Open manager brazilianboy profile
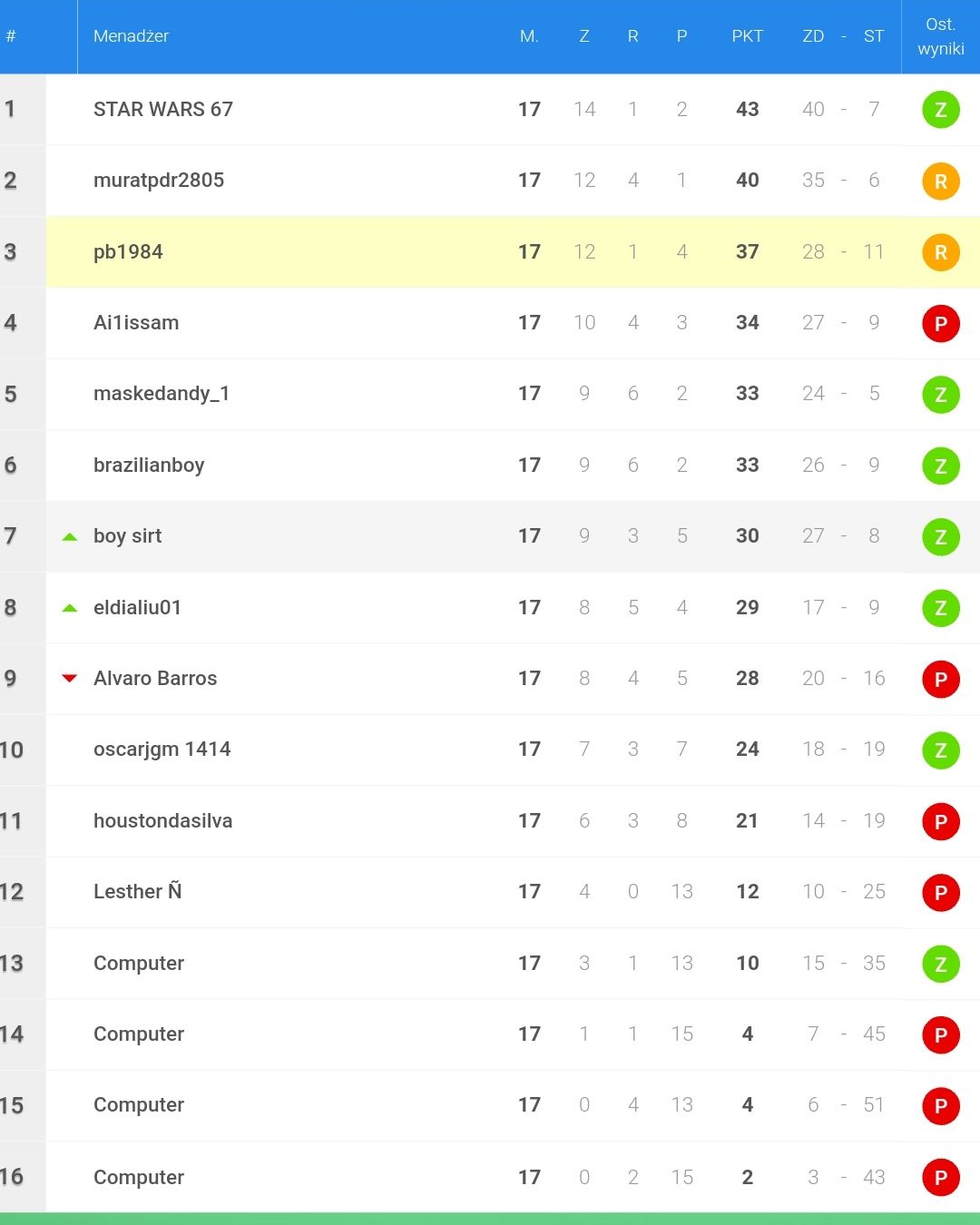 (x=149, y=465)
